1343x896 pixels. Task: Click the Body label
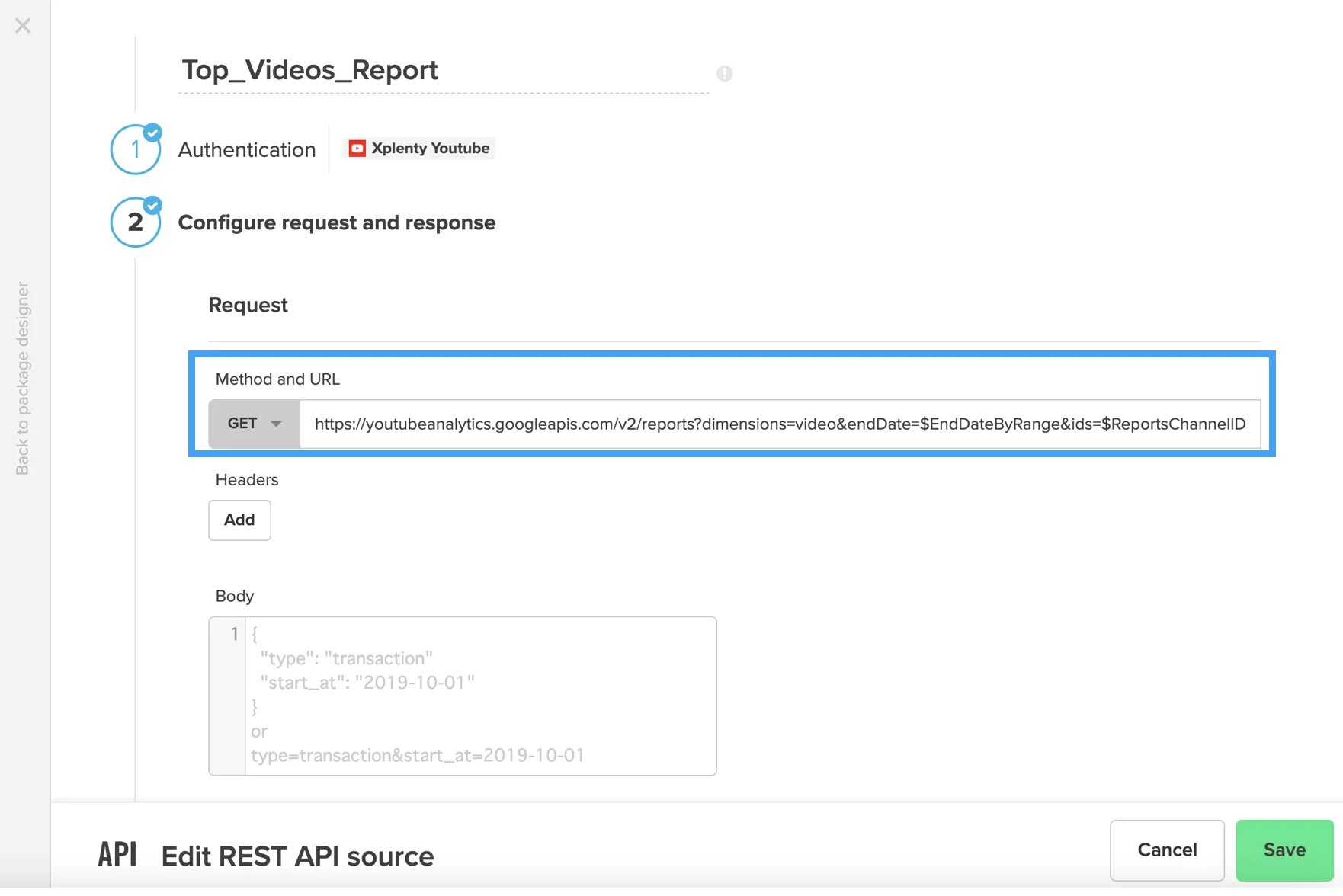[x=235, y=596]
